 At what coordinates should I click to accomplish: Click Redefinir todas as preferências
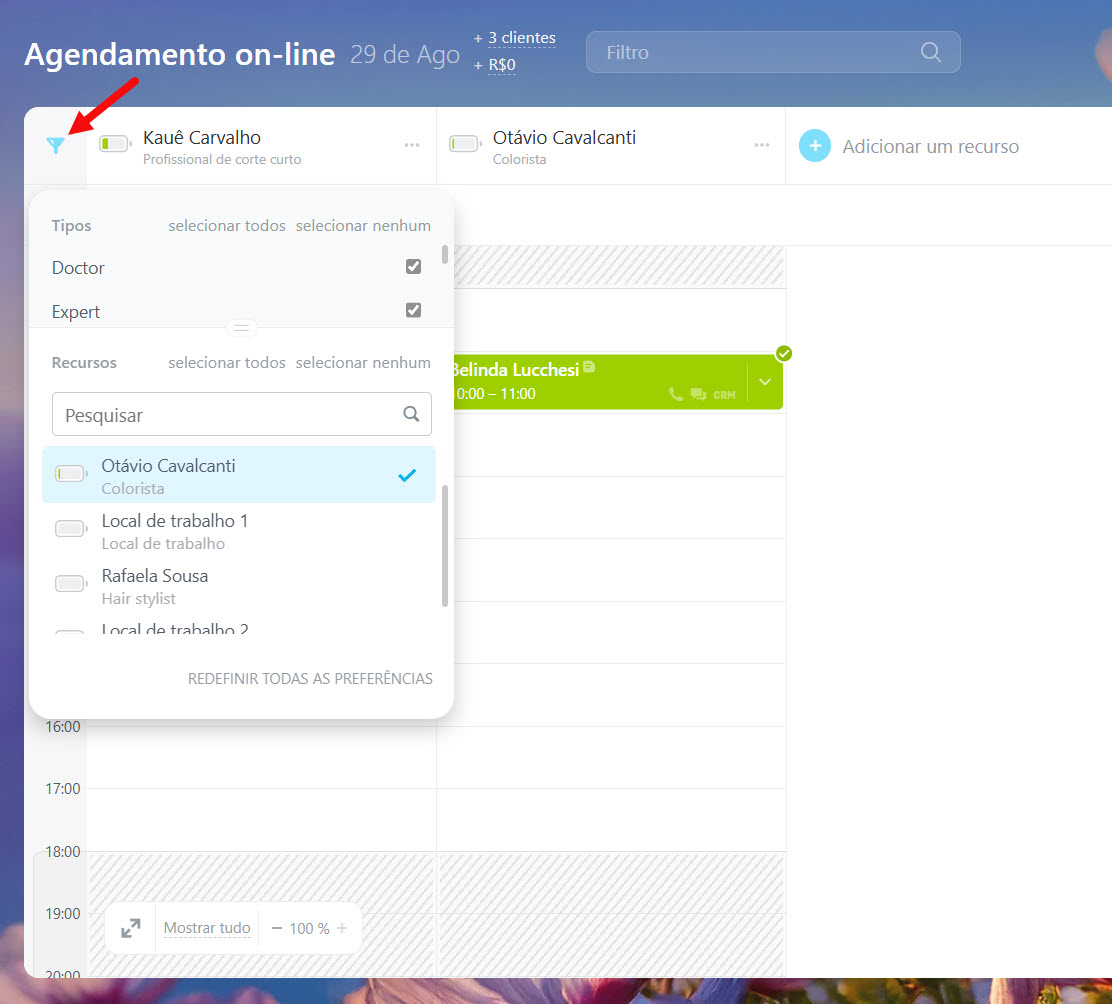310,679
